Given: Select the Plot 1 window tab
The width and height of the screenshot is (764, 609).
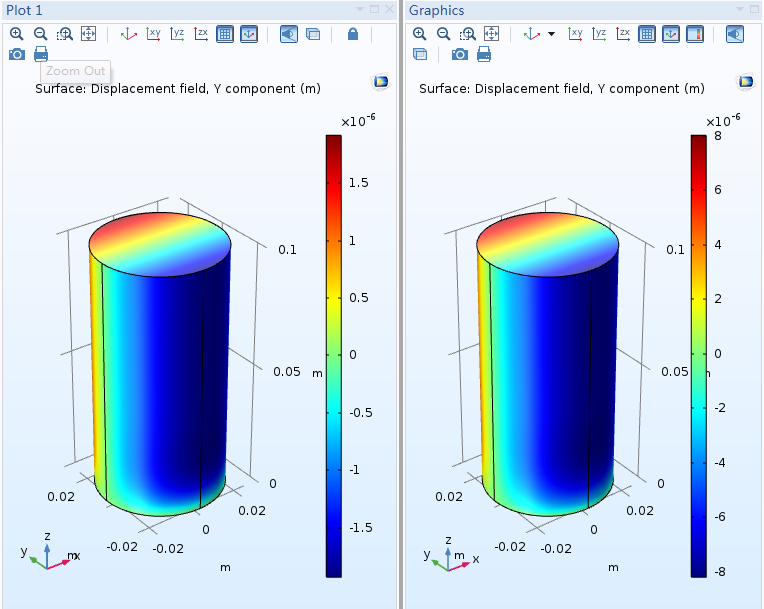Looking at the screenshot, I should pyautogui.click(x=25, y=9).
